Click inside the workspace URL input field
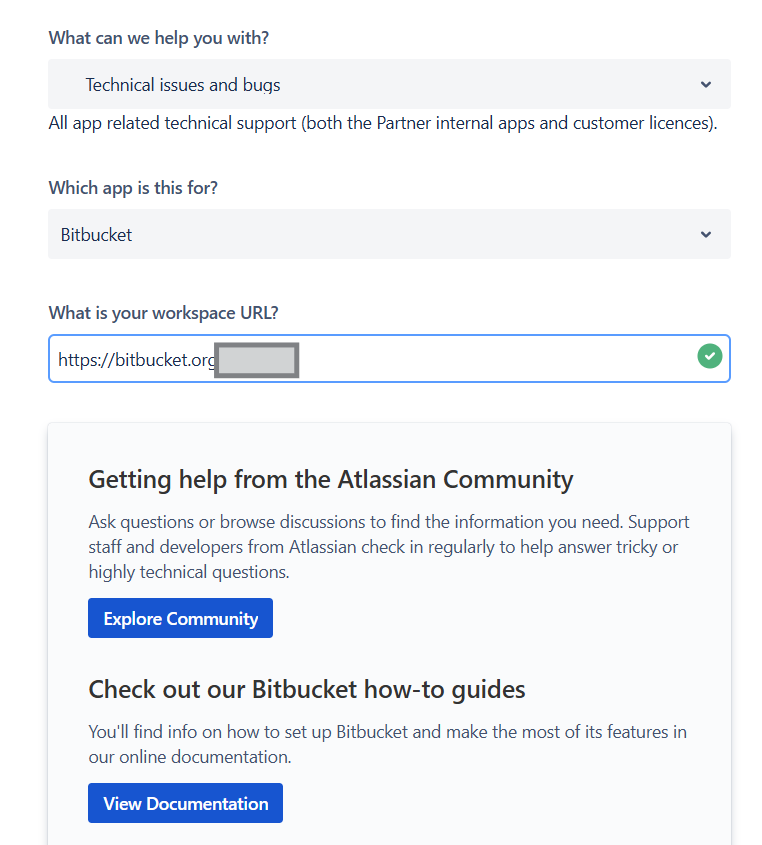 pyautogui.click(x=389, y=358)
